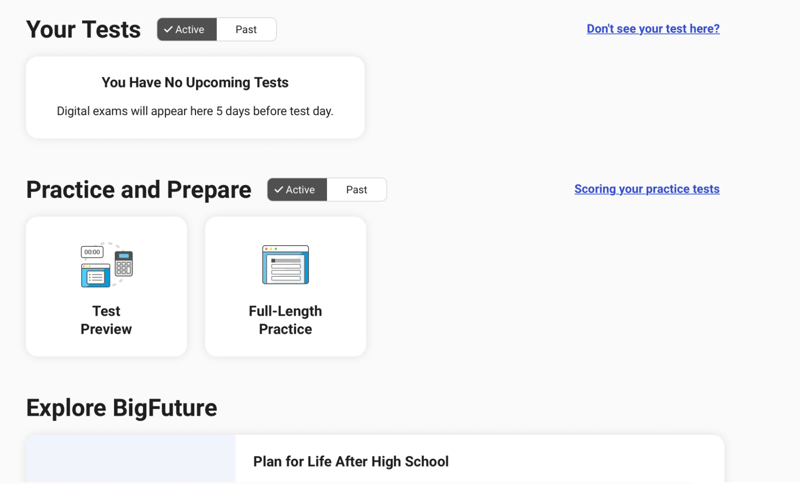This screenshot has width=800, height=484.
Task: Show Past practice tests
Action: (x=356, y=190)
